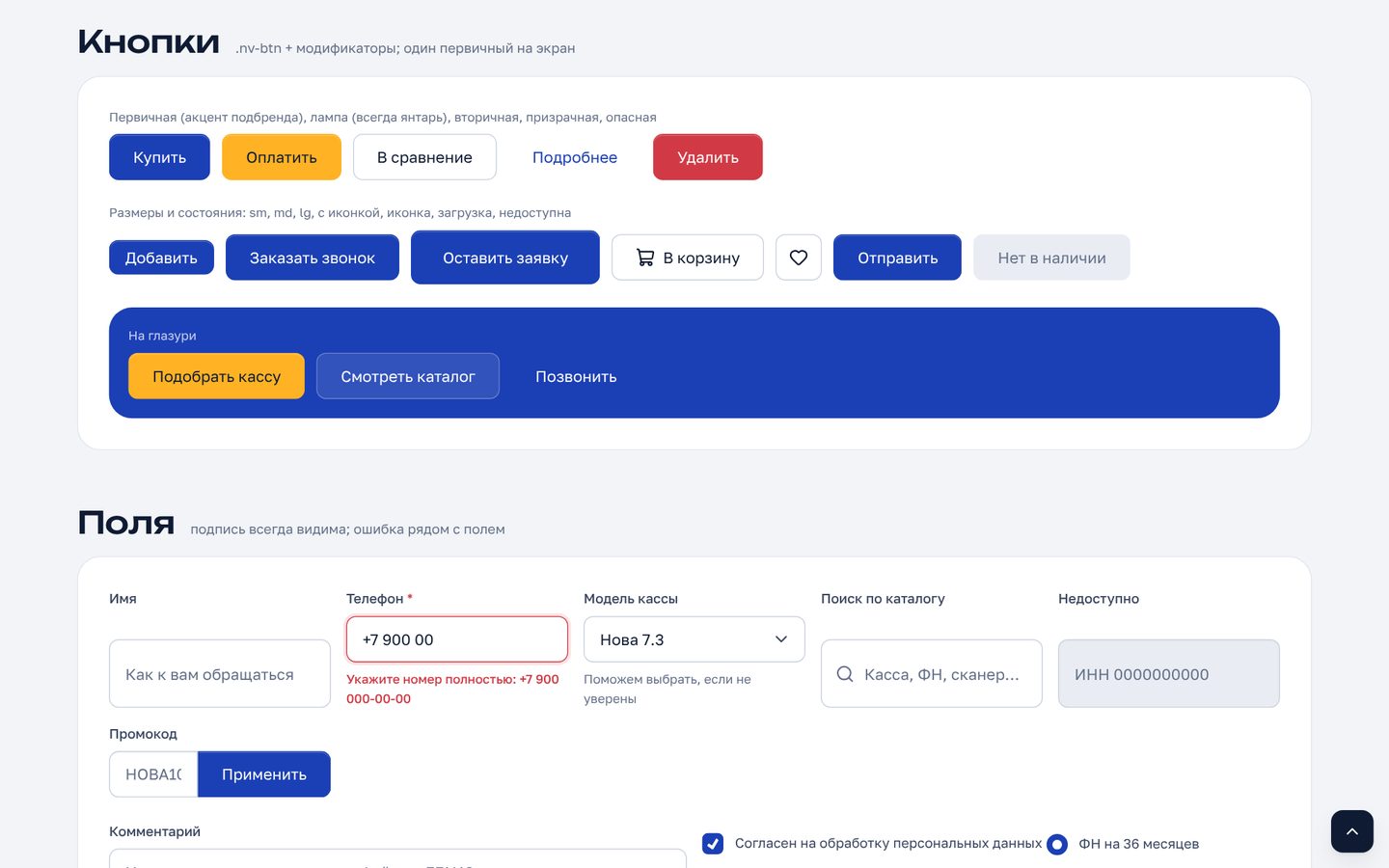Click the small Добавить button
Screen dimensions: 1389x868
pyautogui.click(x=161, y=258)
